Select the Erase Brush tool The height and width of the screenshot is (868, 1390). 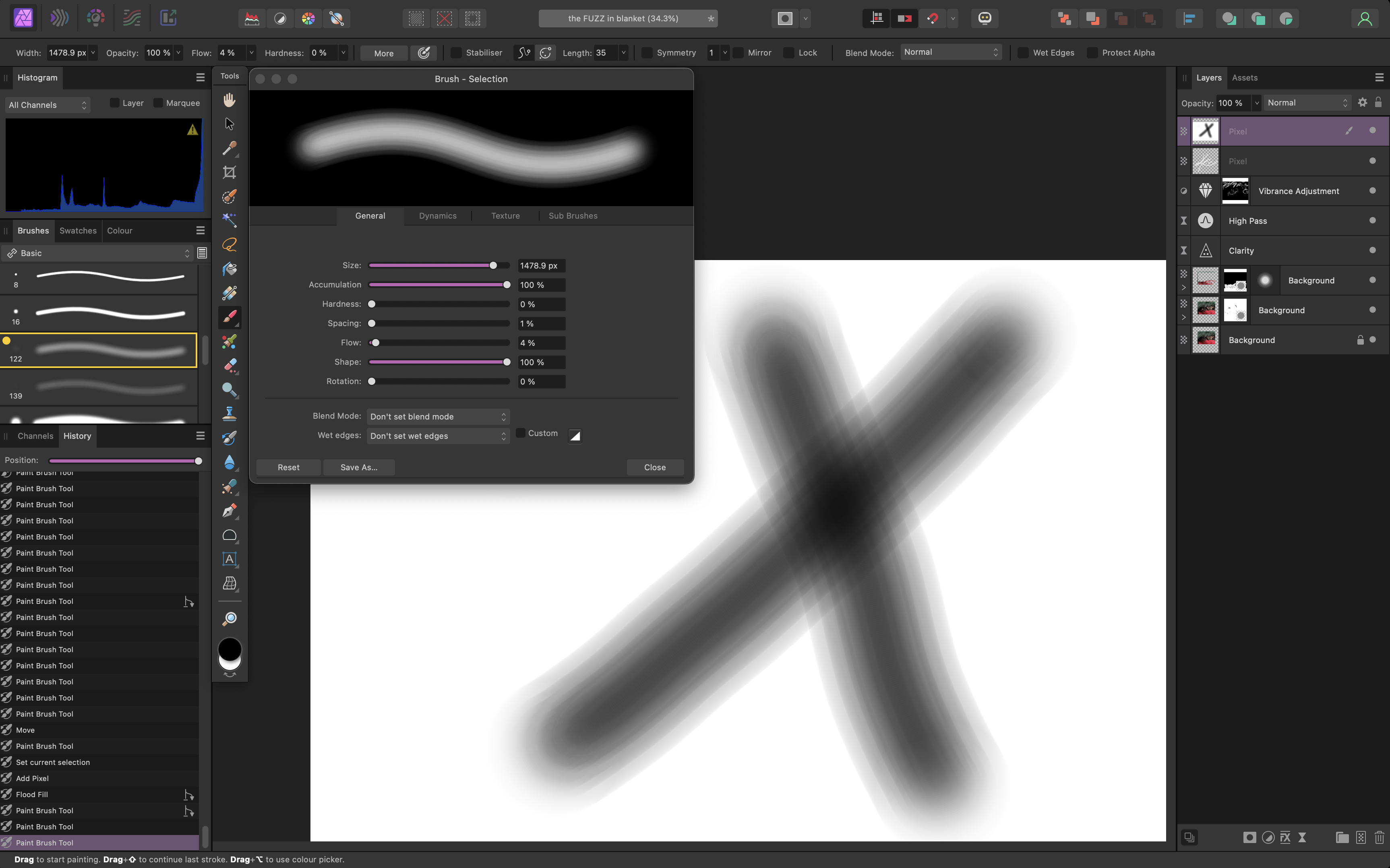(229, 366)
